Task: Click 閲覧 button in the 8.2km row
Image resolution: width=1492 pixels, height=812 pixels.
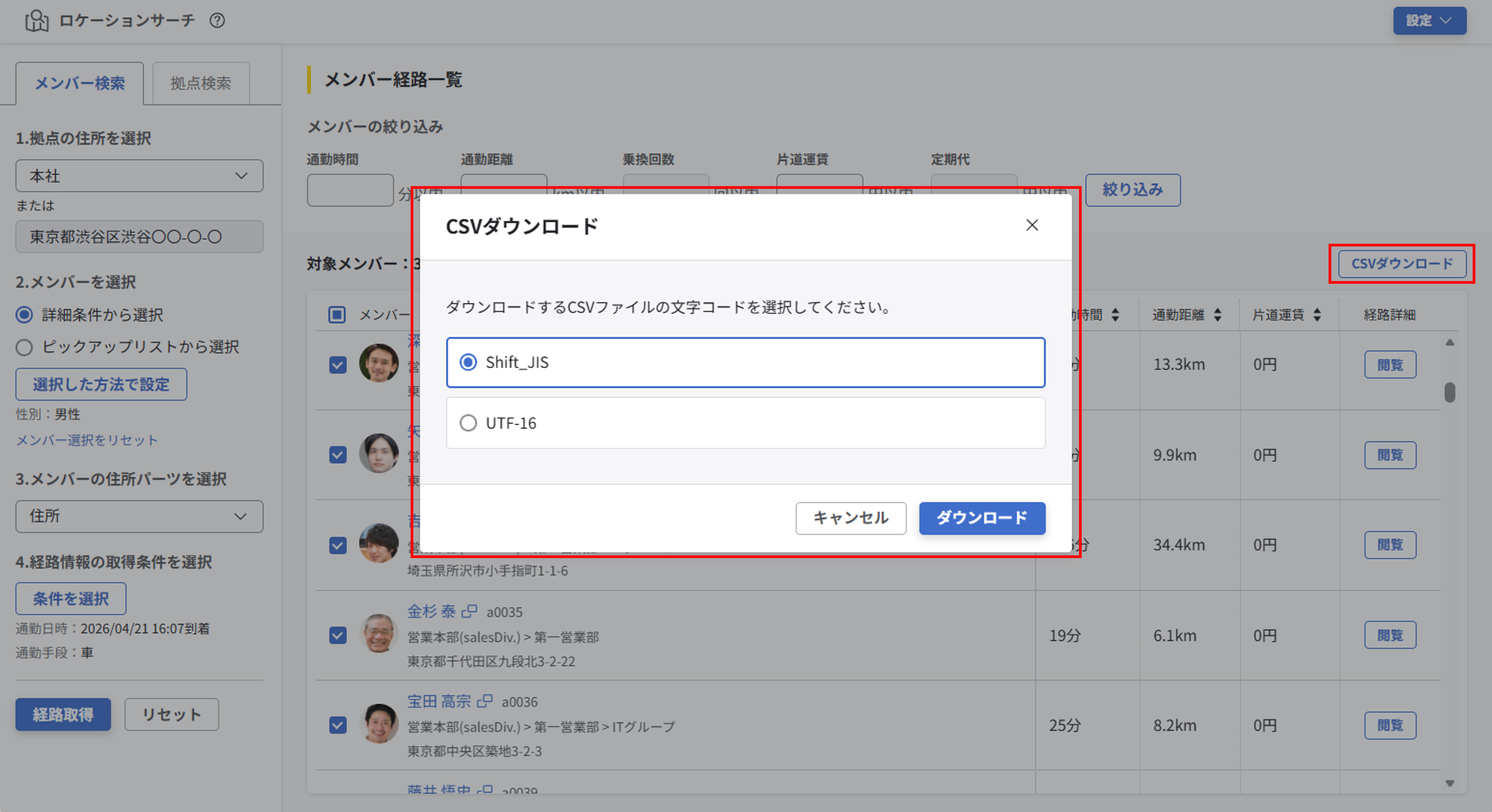Action: [1390, 725]
